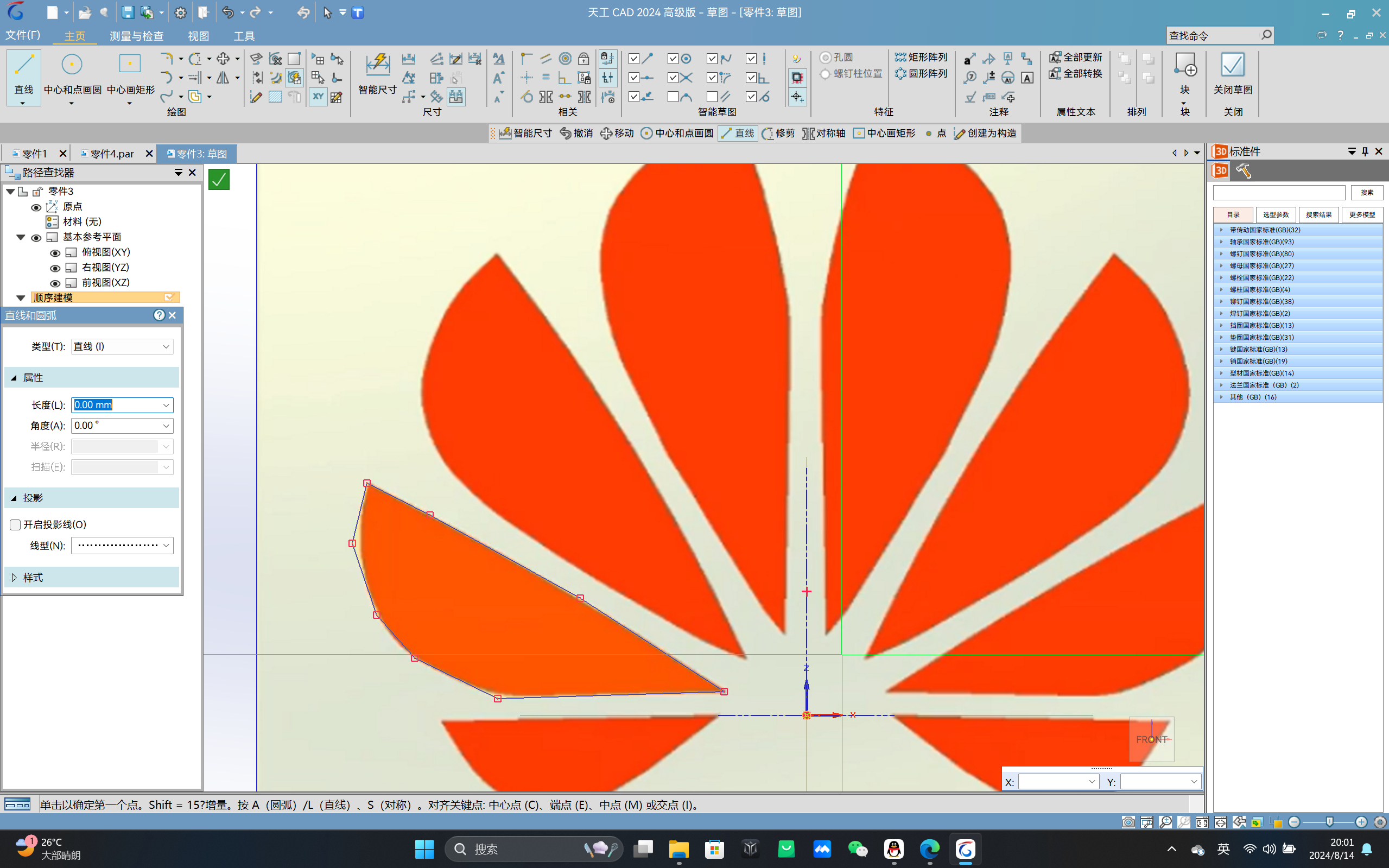
Task: Open the settings gear in the title bar
Action: point(180,12)
